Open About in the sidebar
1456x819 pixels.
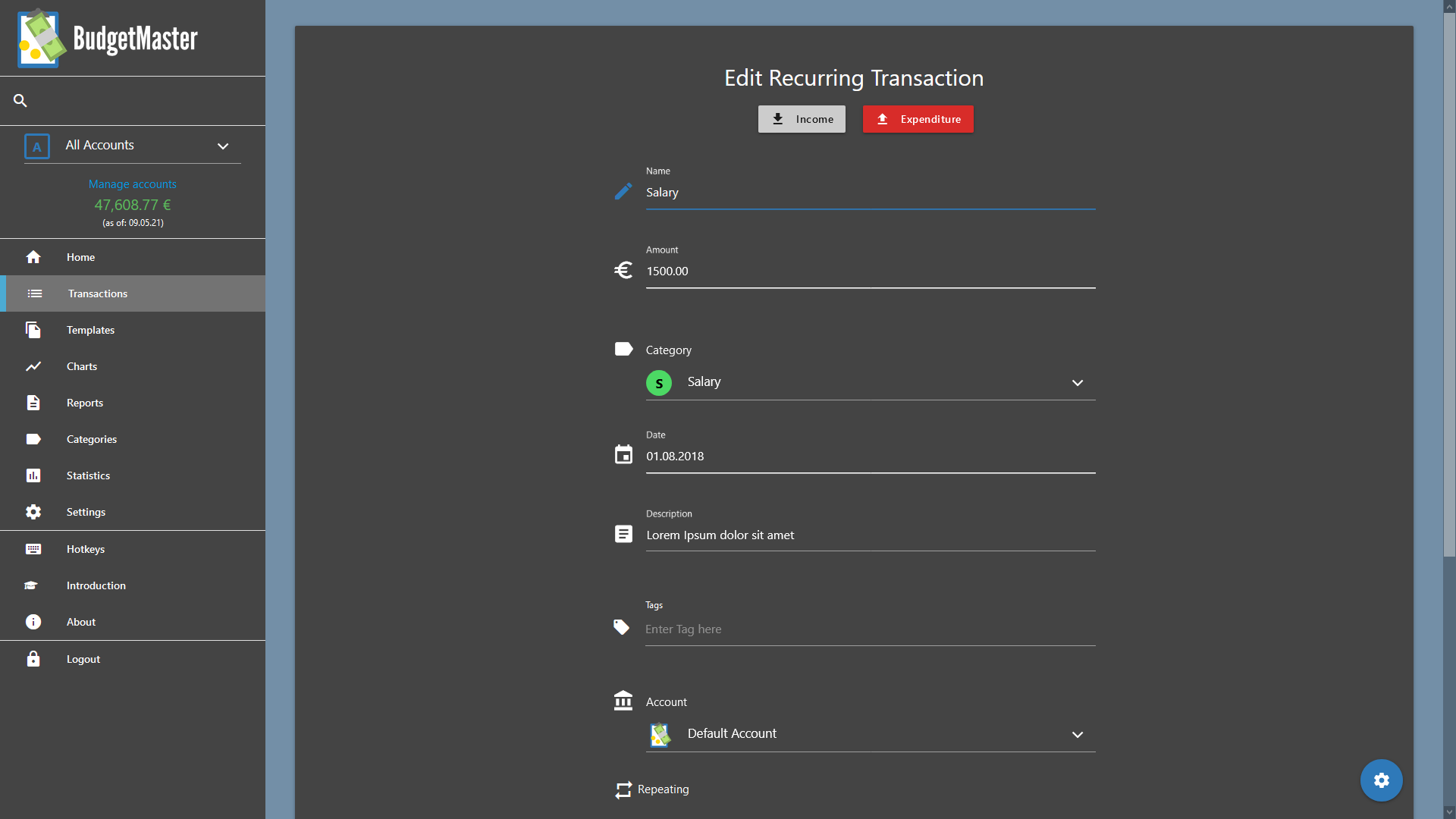click(x=133, y=622)
